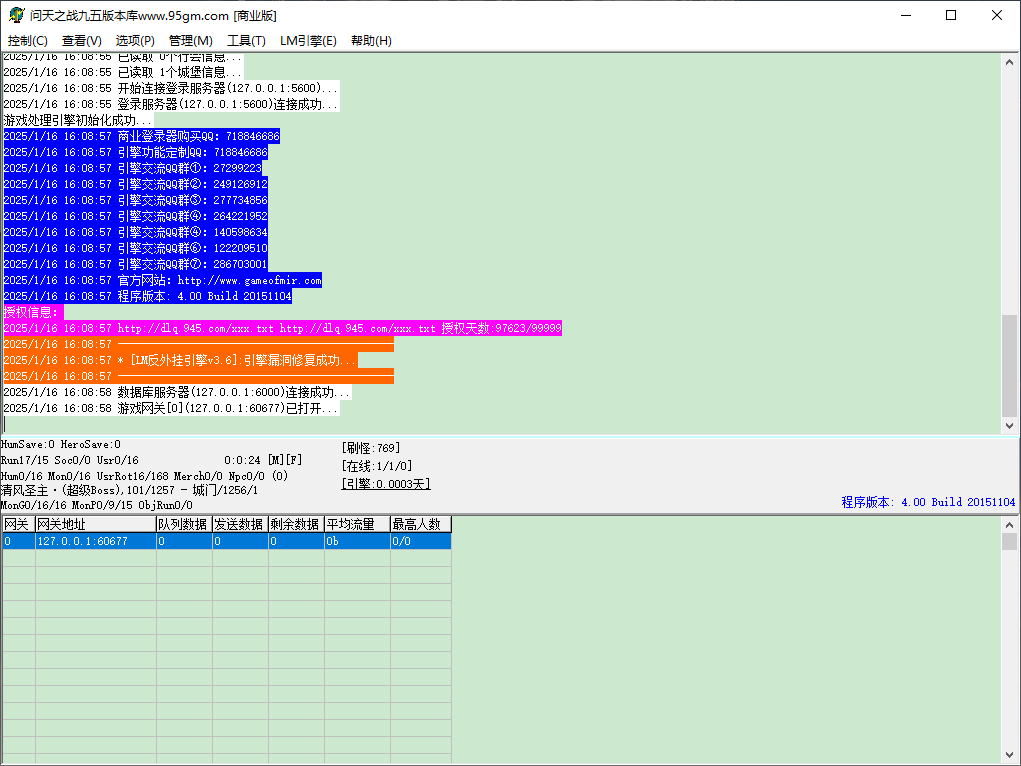
Task: Click the 0b average traffic cell
Action: point(357,541)
